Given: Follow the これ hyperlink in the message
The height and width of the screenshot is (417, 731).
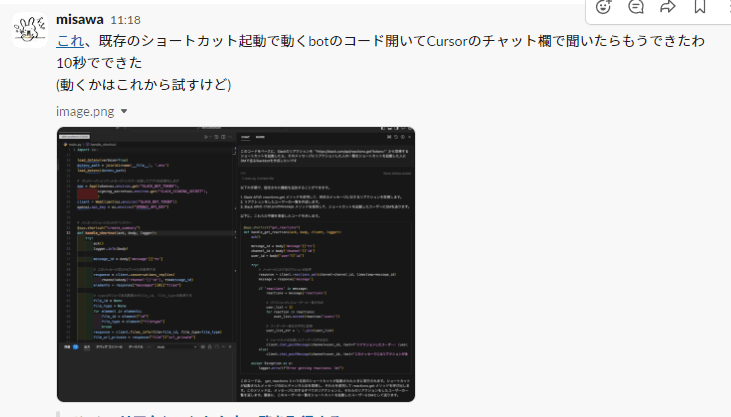Looking at the screenshot, I should pos(70,41).
